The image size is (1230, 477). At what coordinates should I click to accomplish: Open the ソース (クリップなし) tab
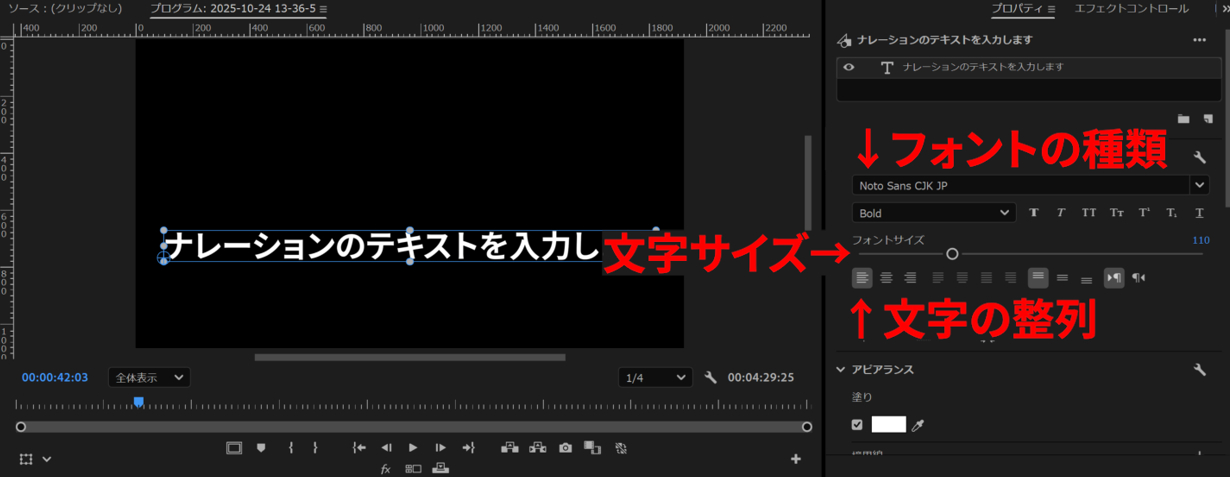[65, 8]
